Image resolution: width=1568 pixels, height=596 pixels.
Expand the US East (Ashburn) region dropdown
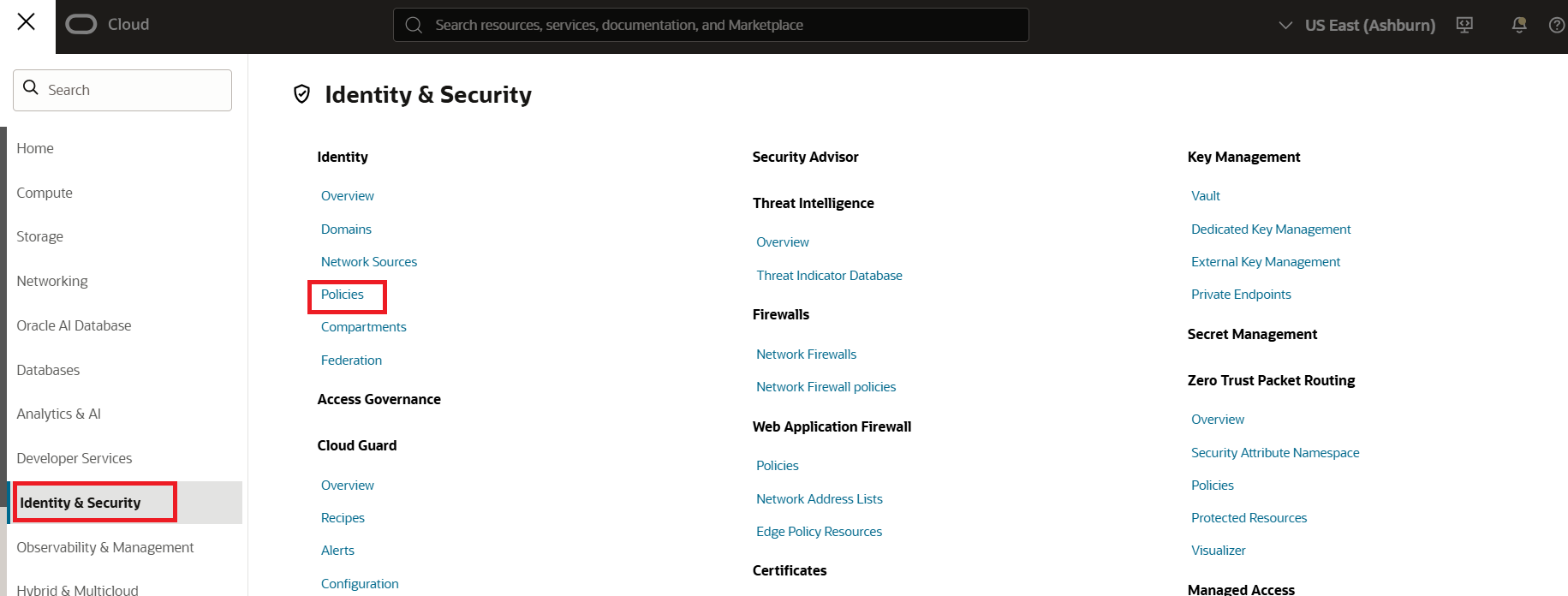click(x=1356, y=25)
